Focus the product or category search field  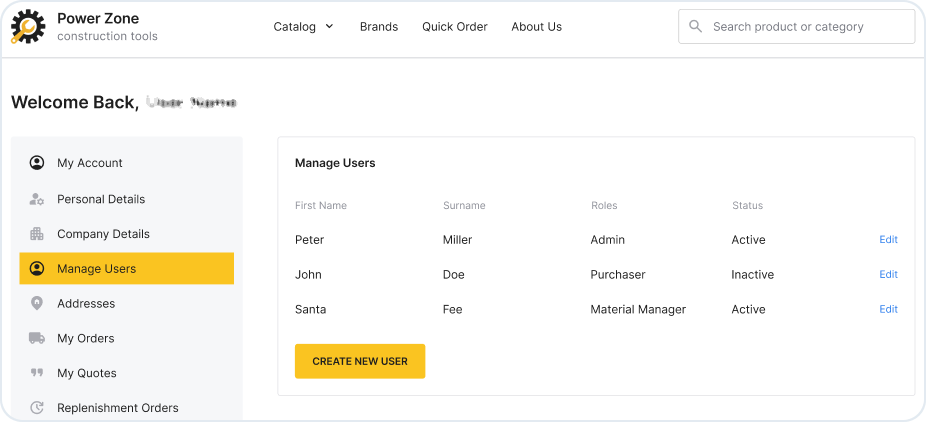tap(805, 27)
